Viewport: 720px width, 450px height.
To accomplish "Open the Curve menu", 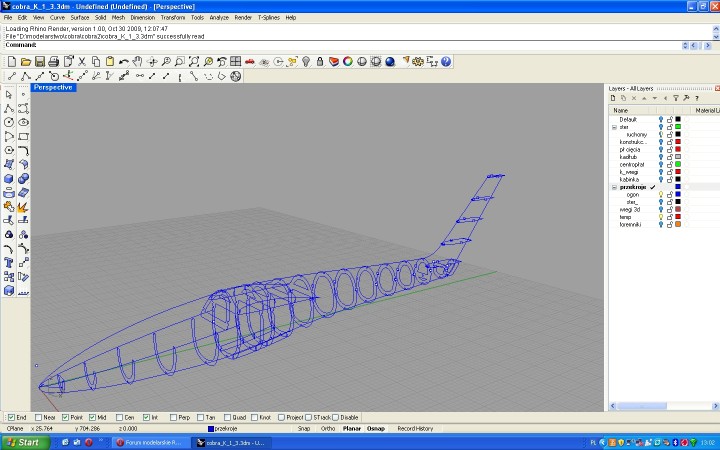I will click(57, 17).
